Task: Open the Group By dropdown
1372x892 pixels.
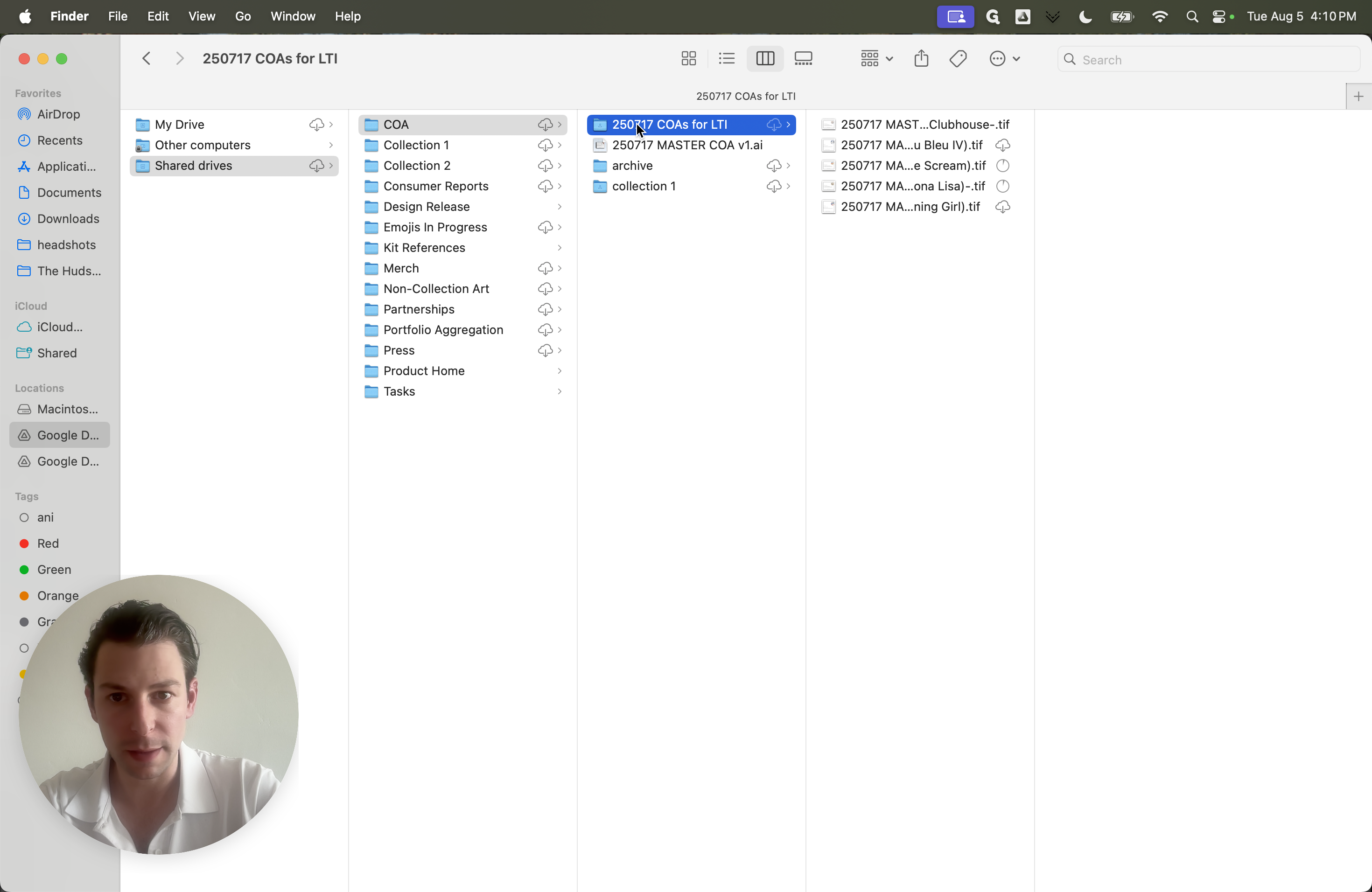Action: pos(876,59)
